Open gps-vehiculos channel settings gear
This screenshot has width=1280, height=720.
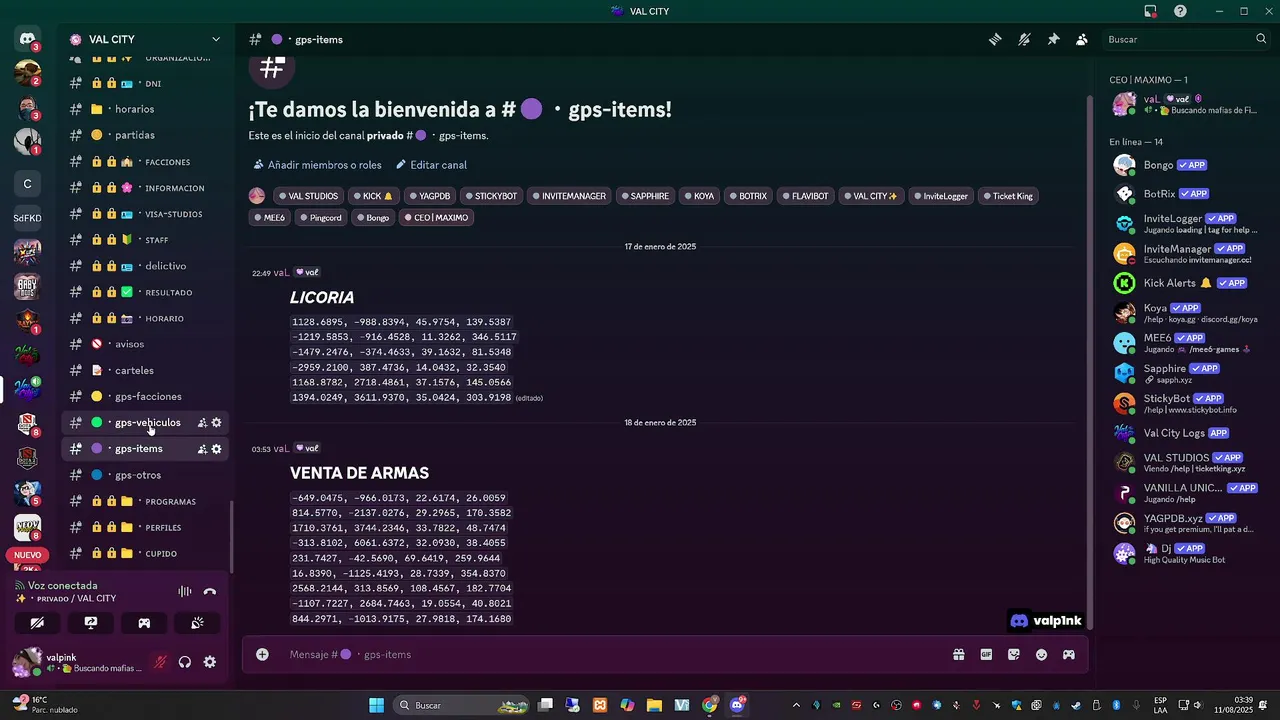click(x=216, y=423)
